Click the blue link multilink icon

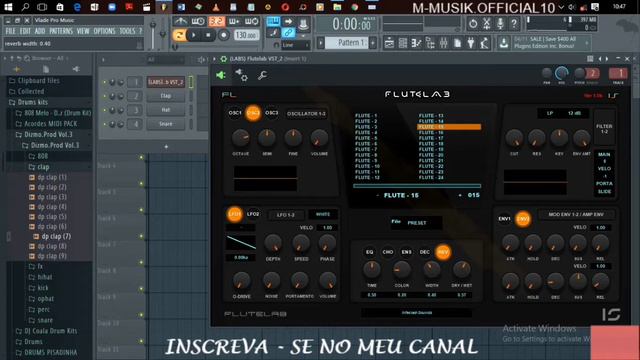(x=288, y=33)
